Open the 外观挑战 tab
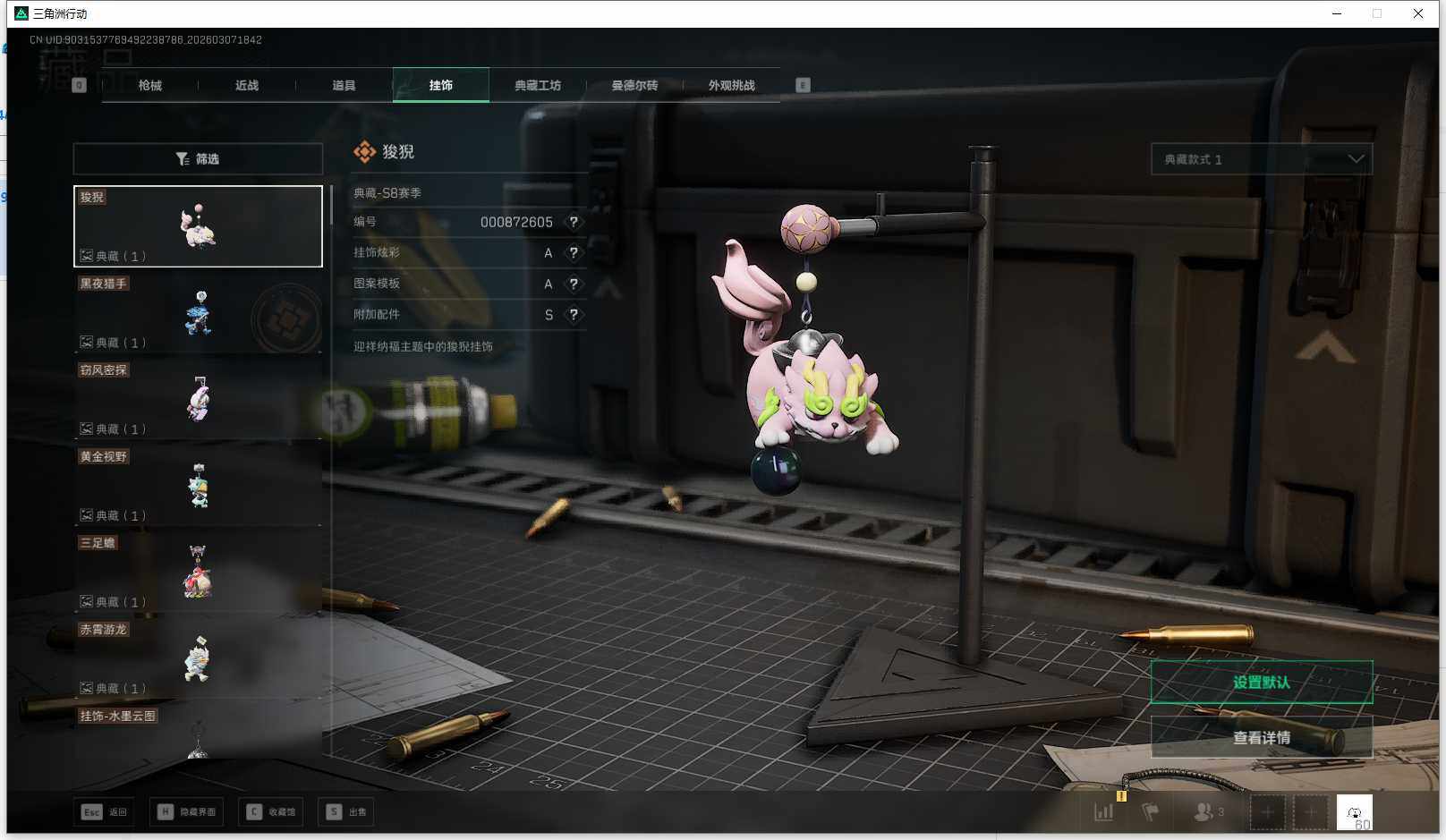The width and height of the screenshot is (1446, 840). (731, 86)
